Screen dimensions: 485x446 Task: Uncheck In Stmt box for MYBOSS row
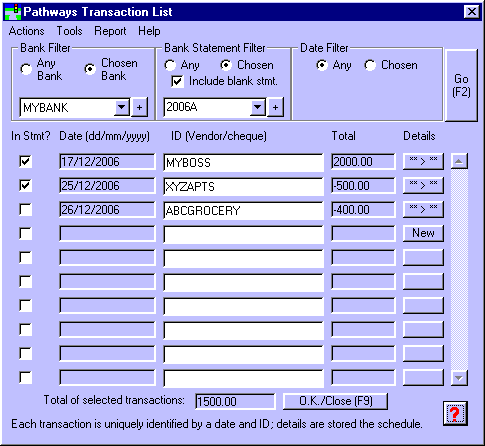[x=25, y=162]
